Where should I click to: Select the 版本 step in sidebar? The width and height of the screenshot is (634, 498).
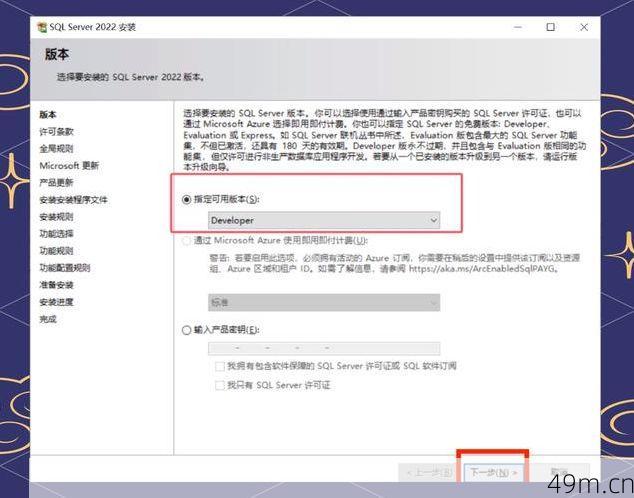click(48, 115)
